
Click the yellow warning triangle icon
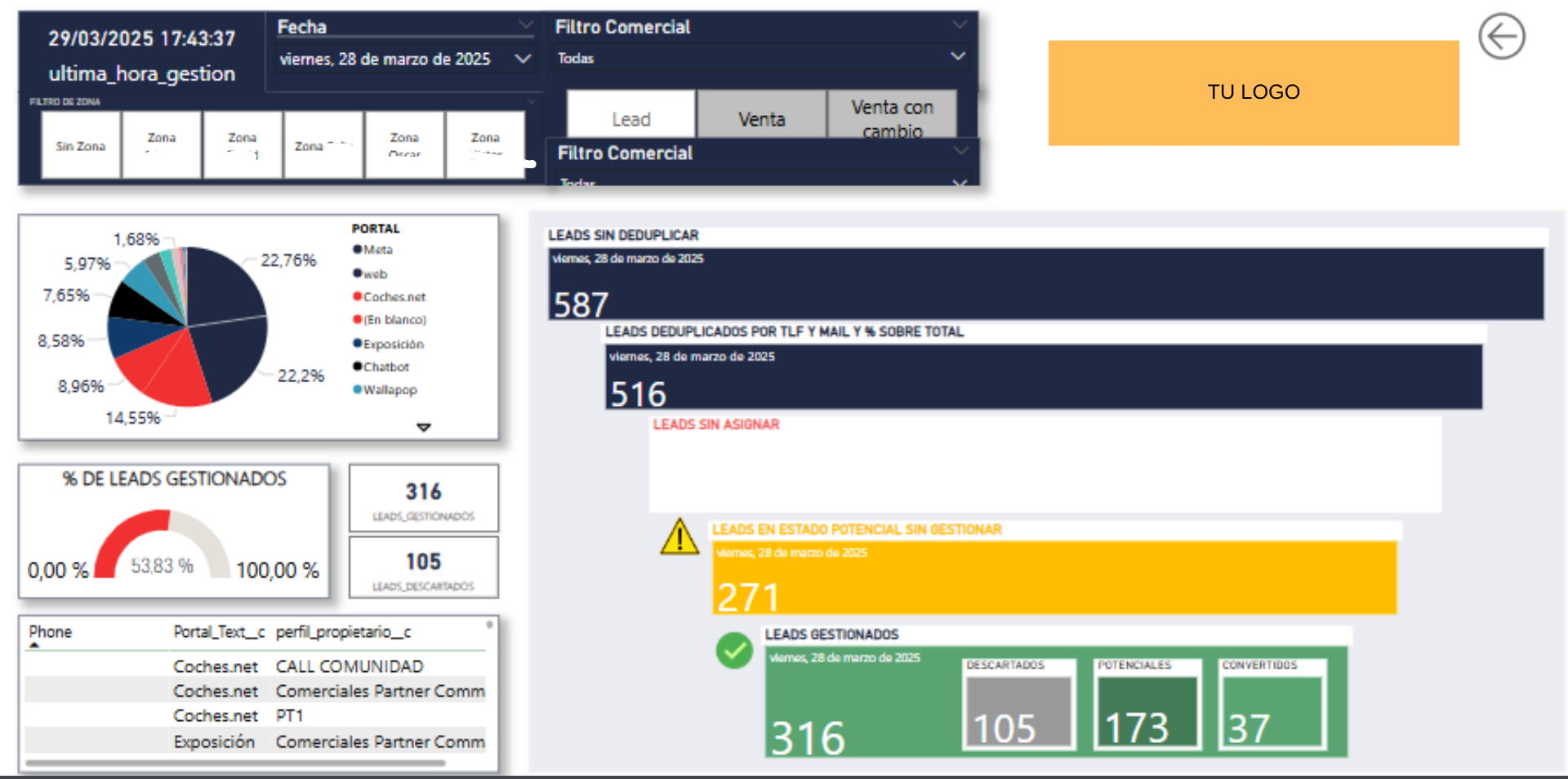tap(679, 537)
